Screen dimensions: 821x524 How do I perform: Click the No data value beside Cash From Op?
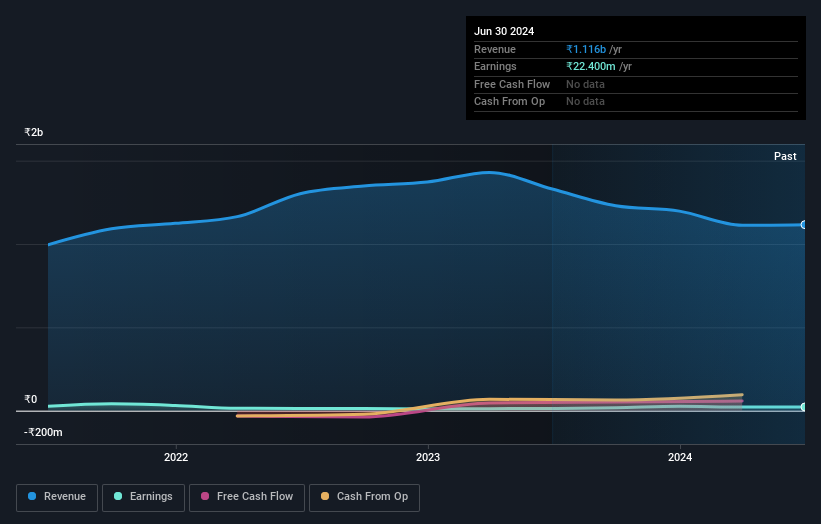tap(585, 102)
